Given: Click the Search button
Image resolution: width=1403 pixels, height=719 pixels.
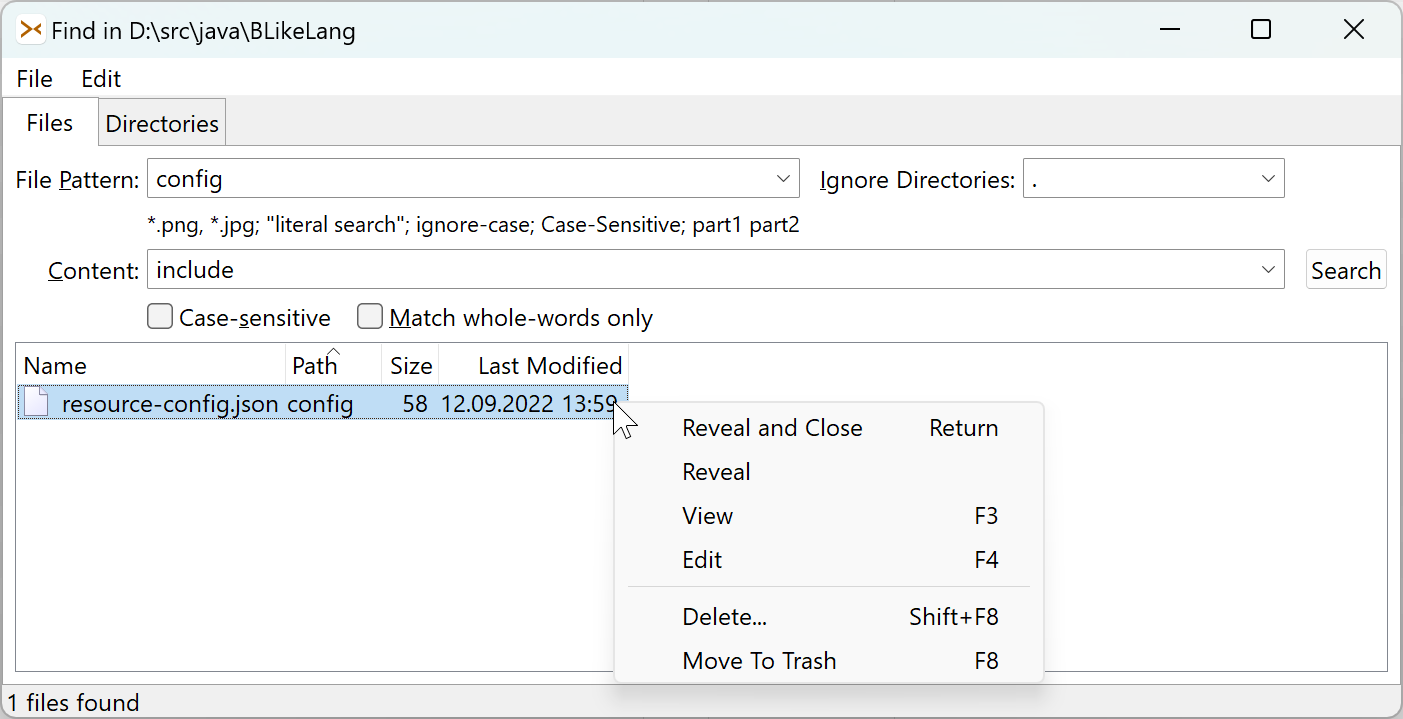Looking at the screenshot, I should click(1345, 269).
